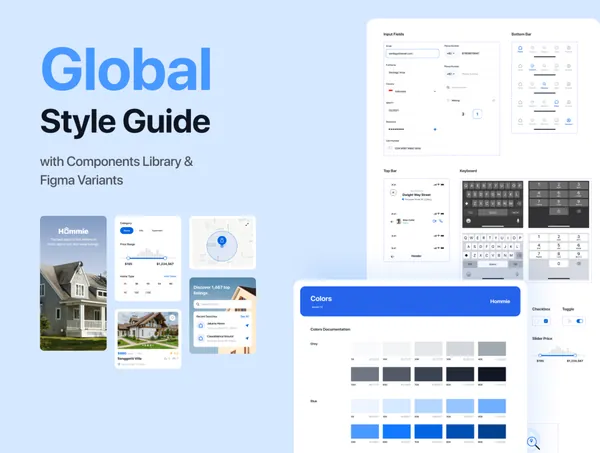Viewport: 600px width, 453px height.
Task: Click the heart icon on the Senggarhi Villa photo
Action: pyautogui.click(x=172, y=318)
